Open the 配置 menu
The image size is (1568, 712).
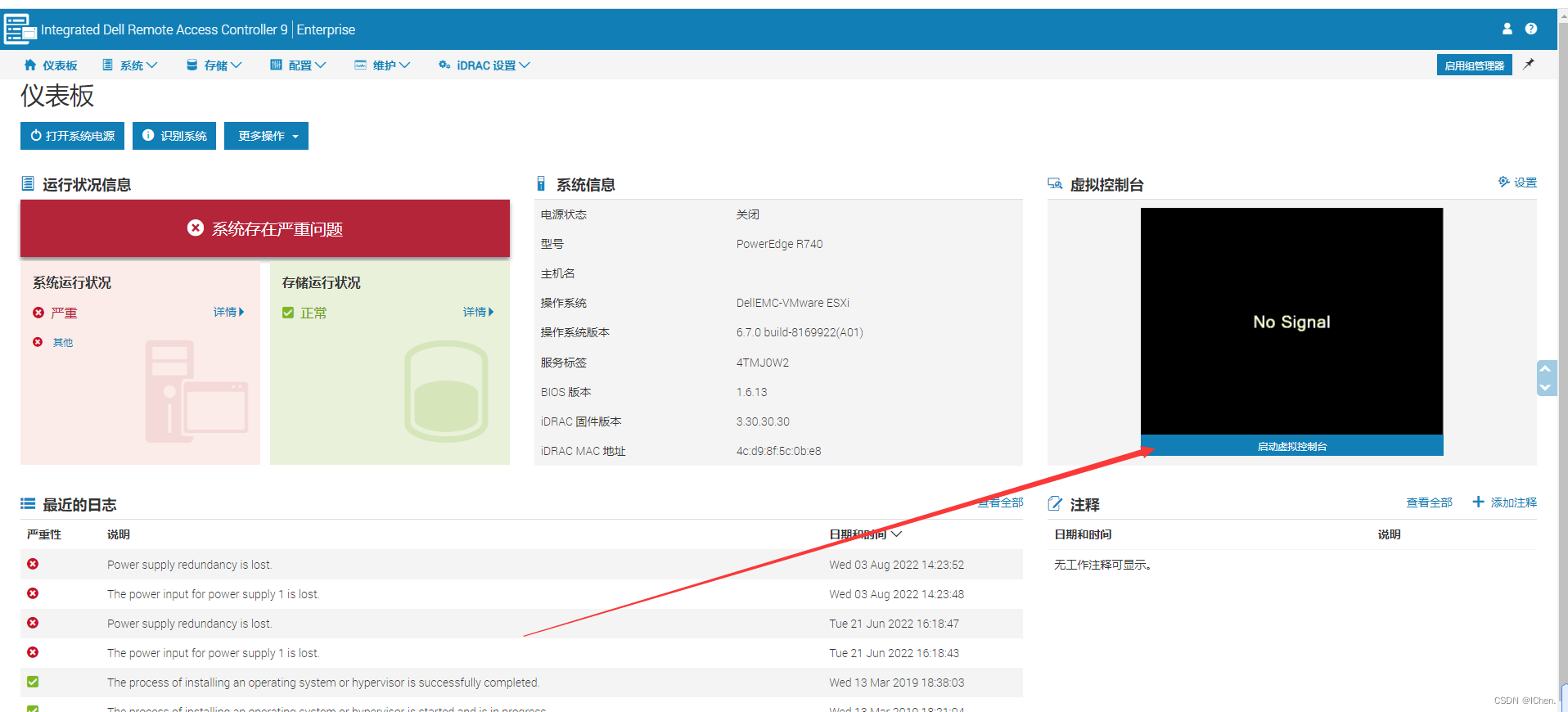tap(298, 65)
